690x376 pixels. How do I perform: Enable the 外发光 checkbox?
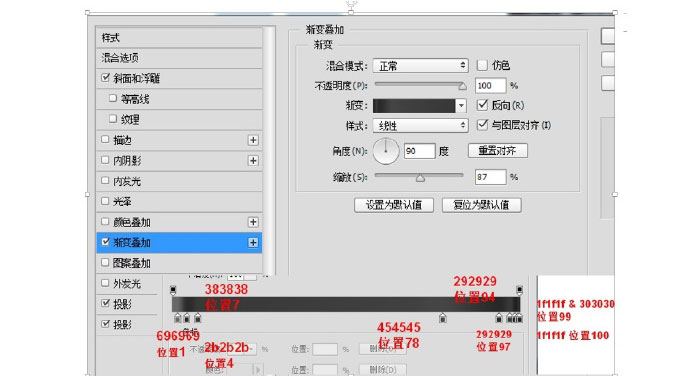(x=105, y=283)
